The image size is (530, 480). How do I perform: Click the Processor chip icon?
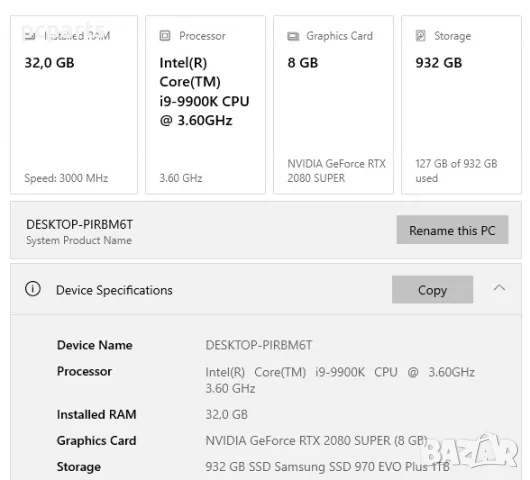pos(165,35)
